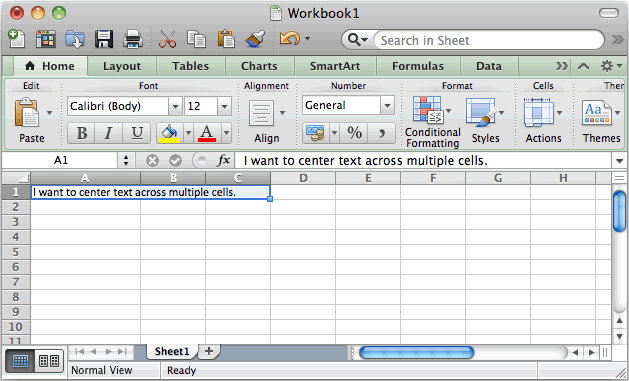Image resolution: width=629 pixels, height=381 pixels.
Task: Open Themes gallery
Action: click(601, 121)
